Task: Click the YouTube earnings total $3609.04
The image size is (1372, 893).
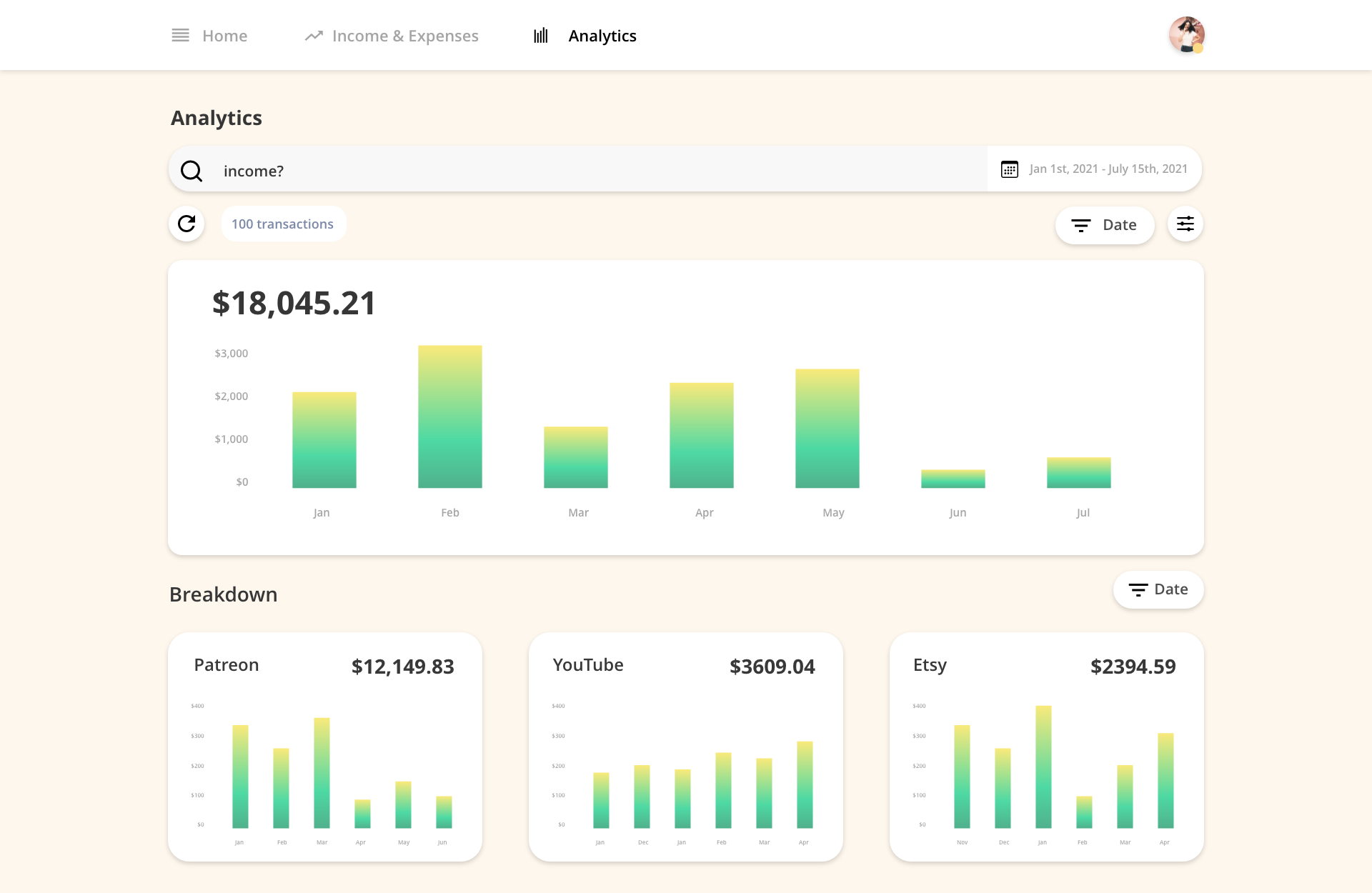Action: [772, 667]
